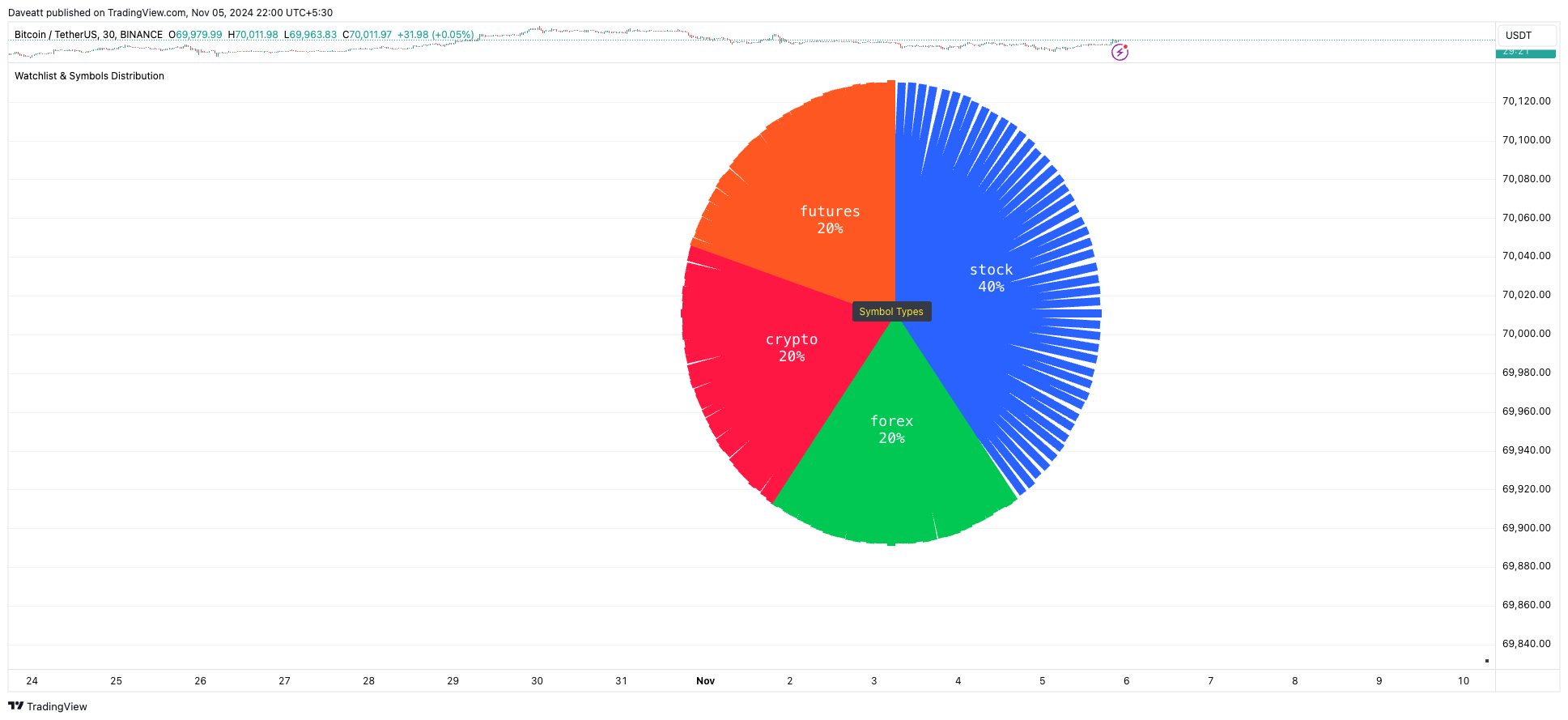Viewport: 1568px width, 720px height.
Task: Open the USDT currency selector
Action: coord(1527,36)
